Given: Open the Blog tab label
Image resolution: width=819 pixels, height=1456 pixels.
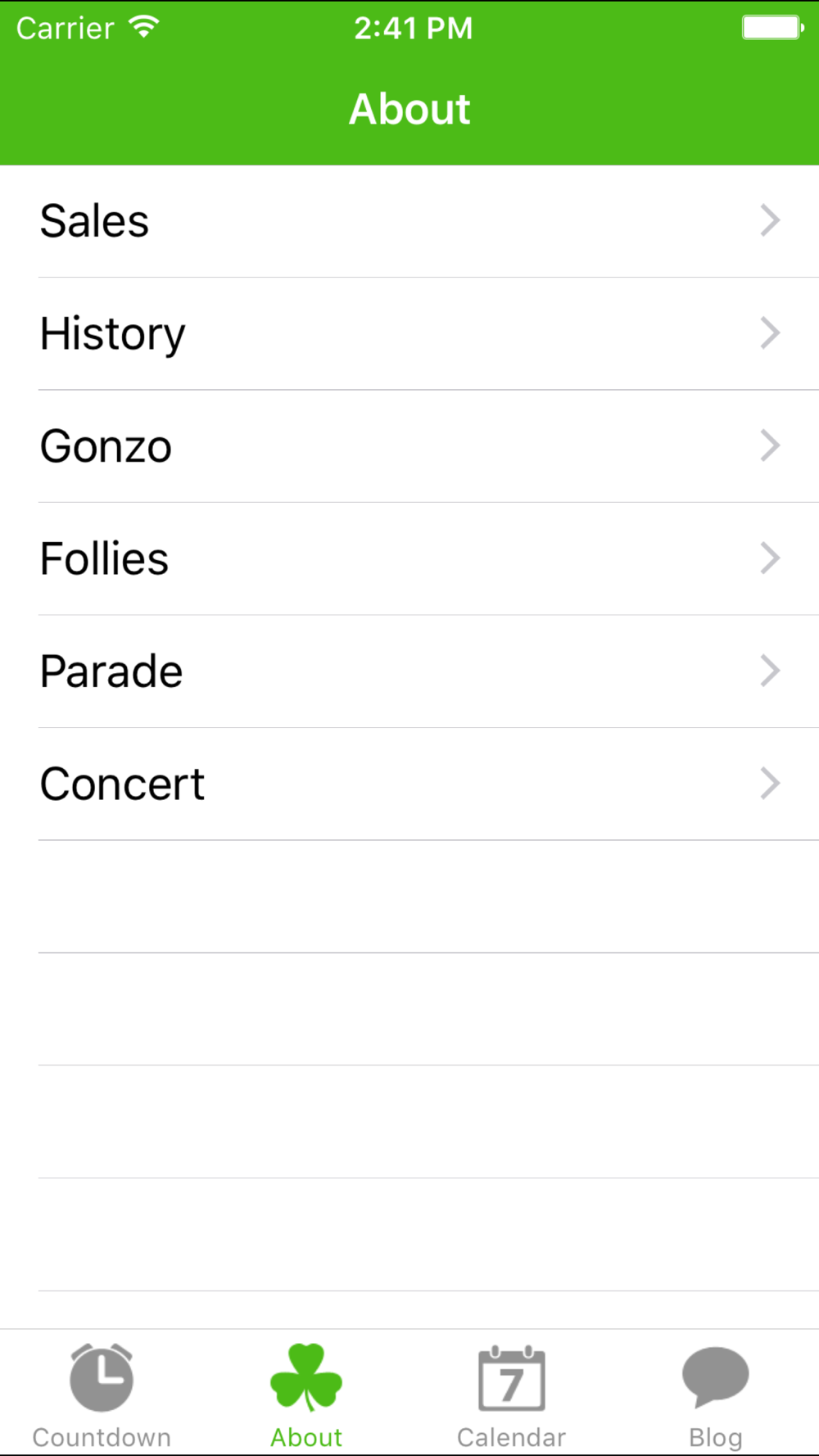Looking at the screenshot, I should tap(715, 1437).
